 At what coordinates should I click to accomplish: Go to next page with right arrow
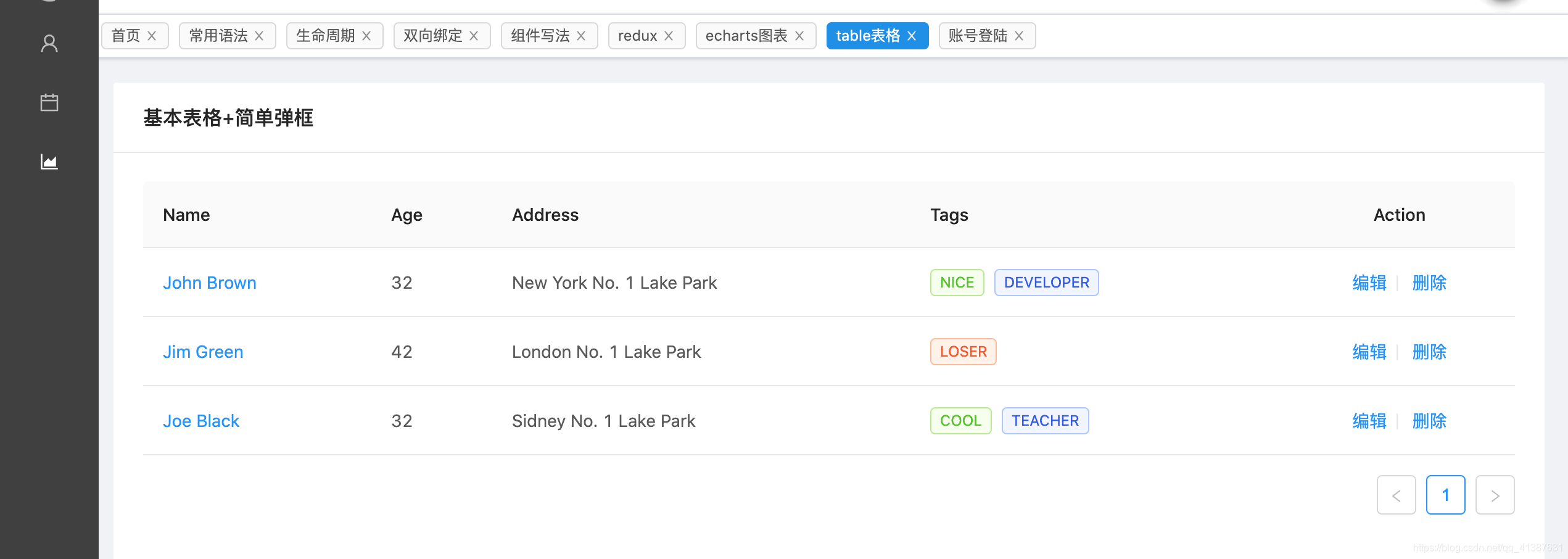click(x=1495, y=494)
